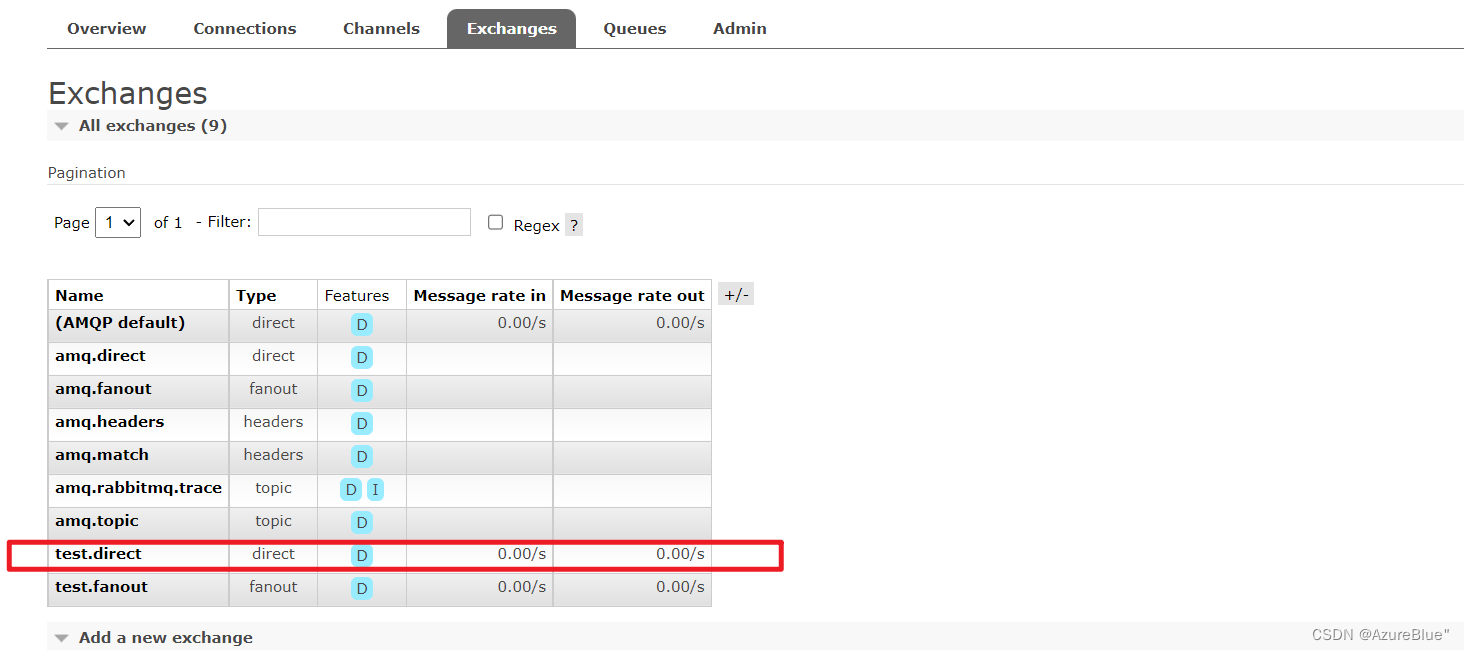1464x650 pixels.
Task: Sort by Name column header
Action: tap(79, 295)
